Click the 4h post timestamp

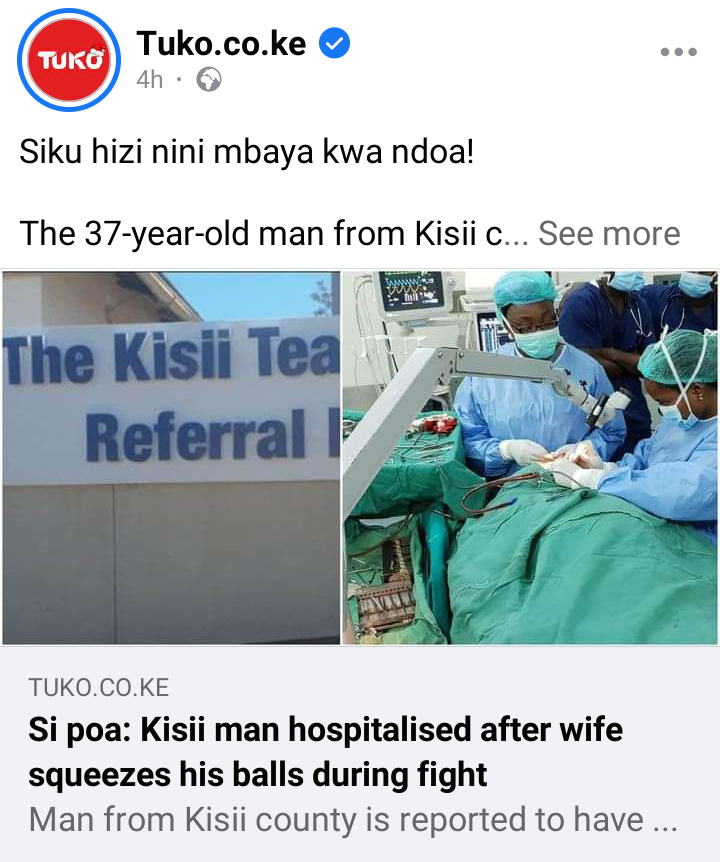pyautogui.click(x=149, y=80)
